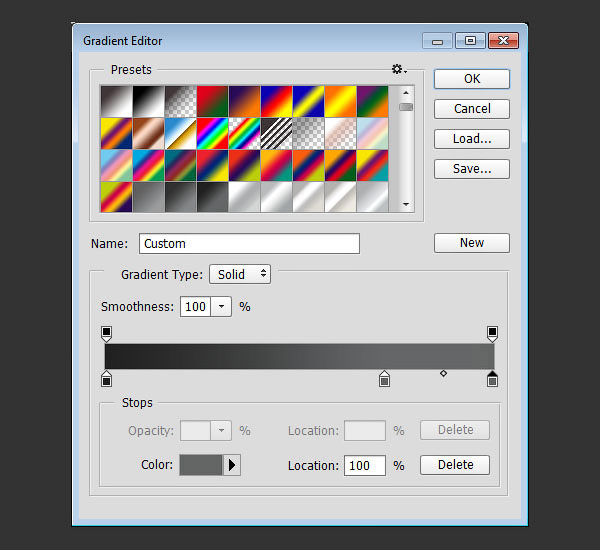Viewport: 600px width, 550px height.
Task: Select the neutral density checkered preset
Action: tap(308, 133)
